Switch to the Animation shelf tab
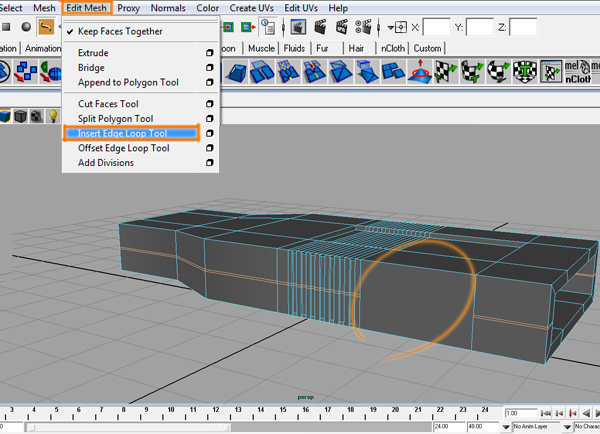The image size is (600, 434). click(x=42, y=48)
